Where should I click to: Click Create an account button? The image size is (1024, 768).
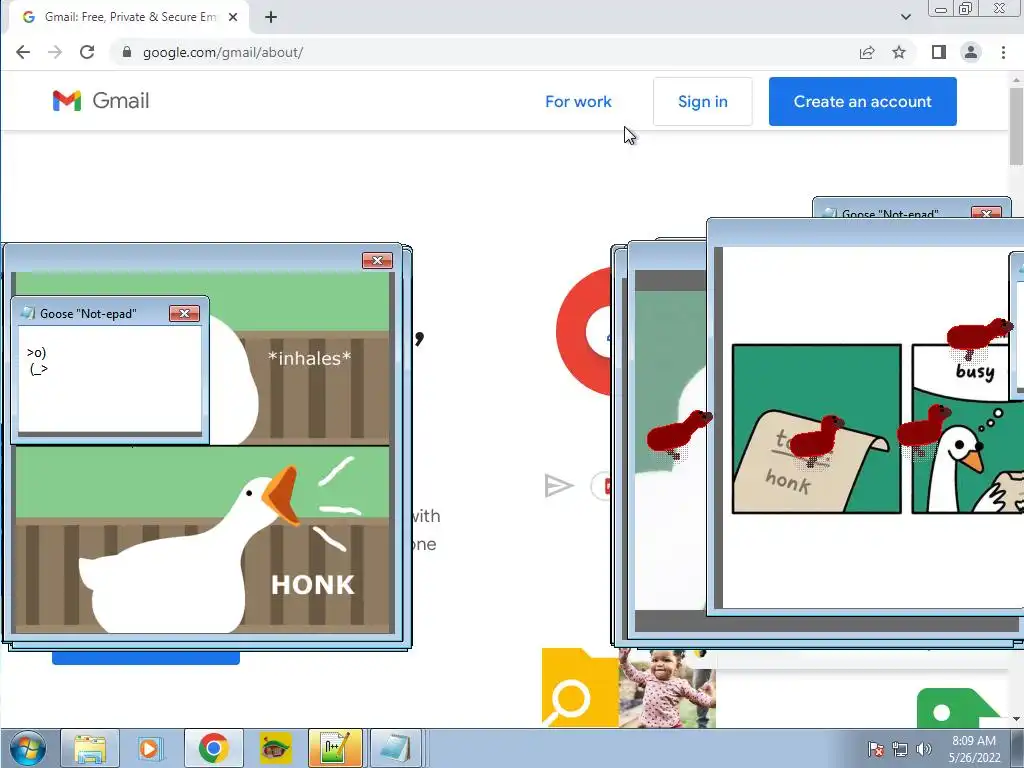[x=863, y=101]
